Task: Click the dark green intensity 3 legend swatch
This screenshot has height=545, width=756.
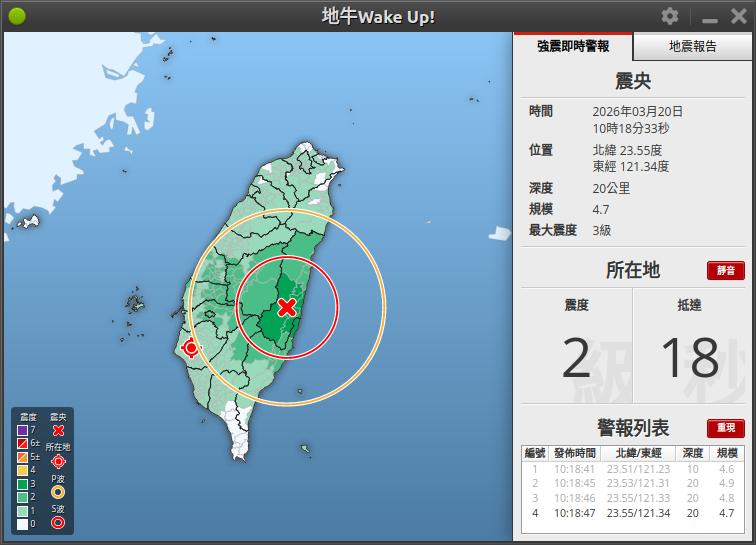Action: (x=22, y=483)
